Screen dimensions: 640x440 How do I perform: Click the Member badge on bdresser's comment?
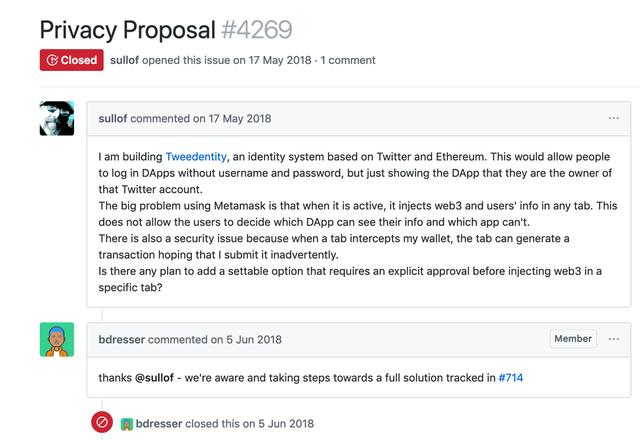click(573, 339)
